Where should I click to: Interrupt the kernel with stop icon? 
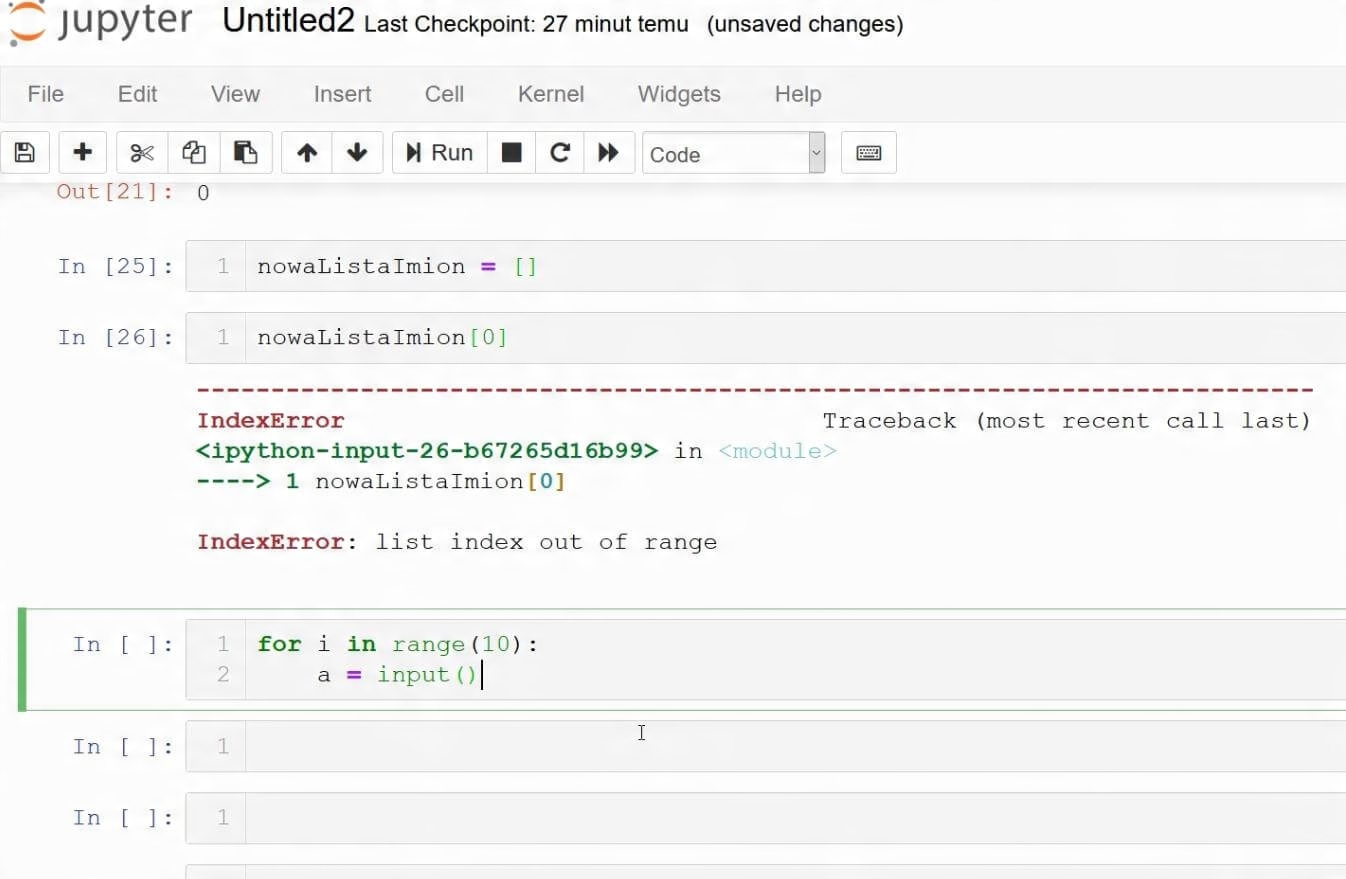511,153
